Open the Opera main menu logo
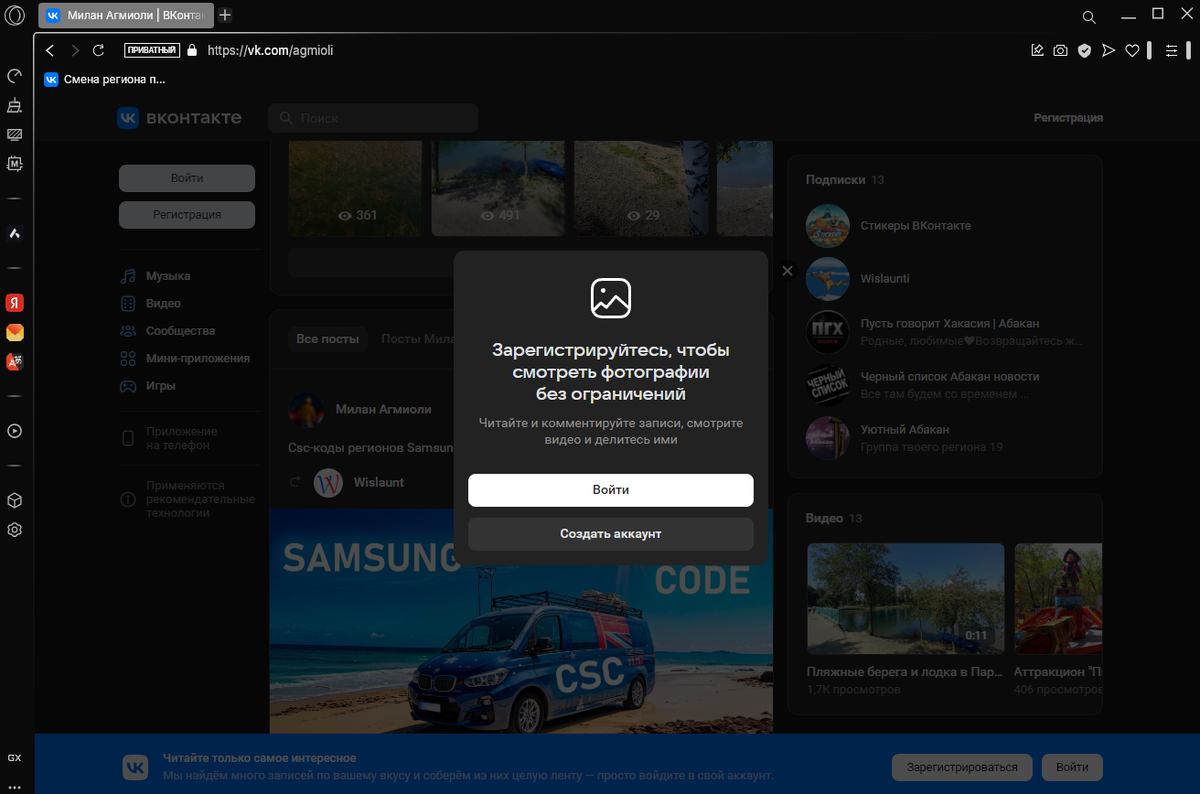The height and width of the screenshot is (794, 1200). [15, 16]
